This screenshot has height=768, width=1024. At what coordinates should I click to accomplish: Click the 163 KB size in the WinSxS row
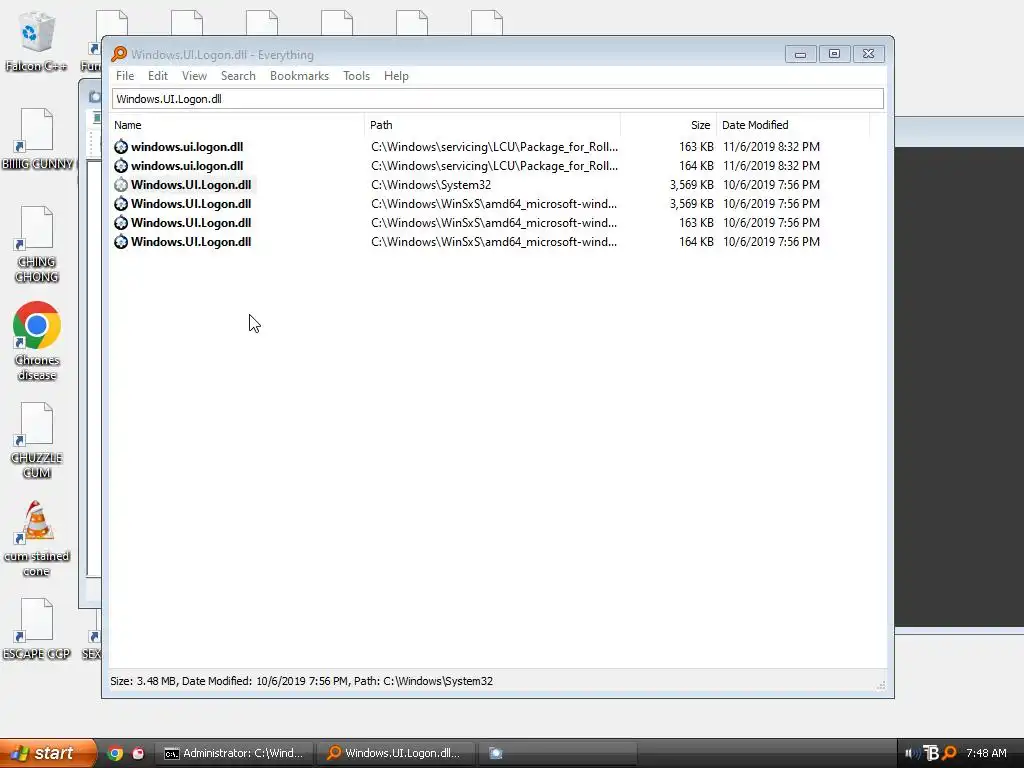tap(696, 223)
